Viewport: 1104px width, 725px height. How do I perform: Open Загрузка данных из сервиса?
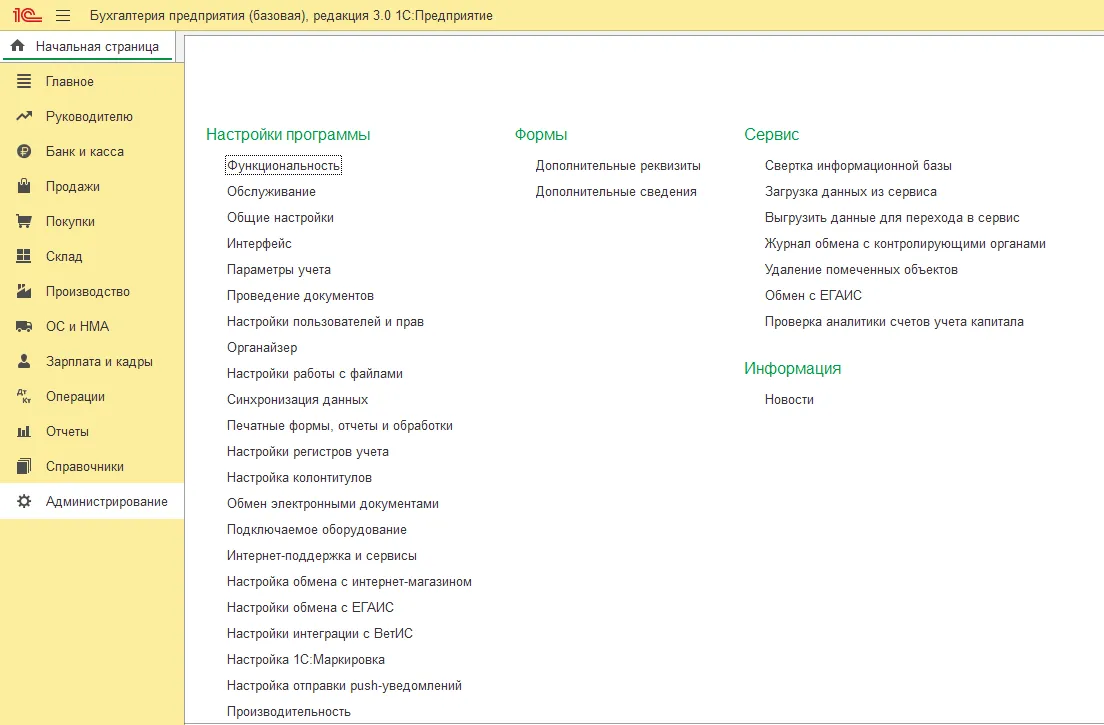point(851,191)
